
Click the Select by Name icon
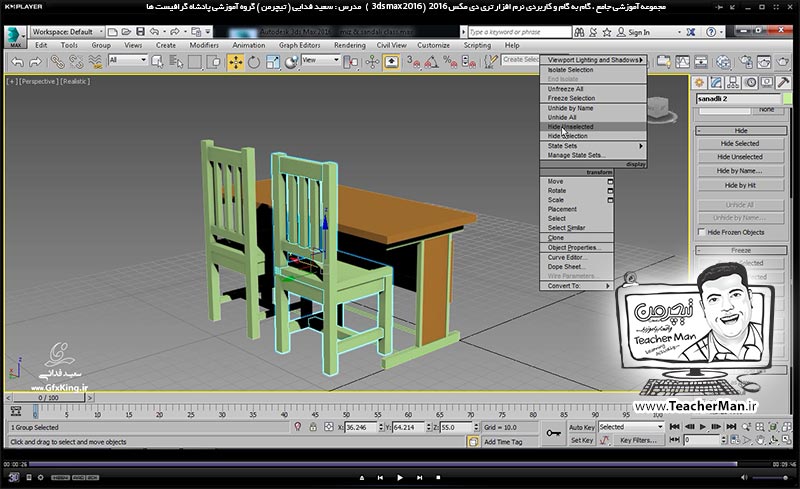176,62
